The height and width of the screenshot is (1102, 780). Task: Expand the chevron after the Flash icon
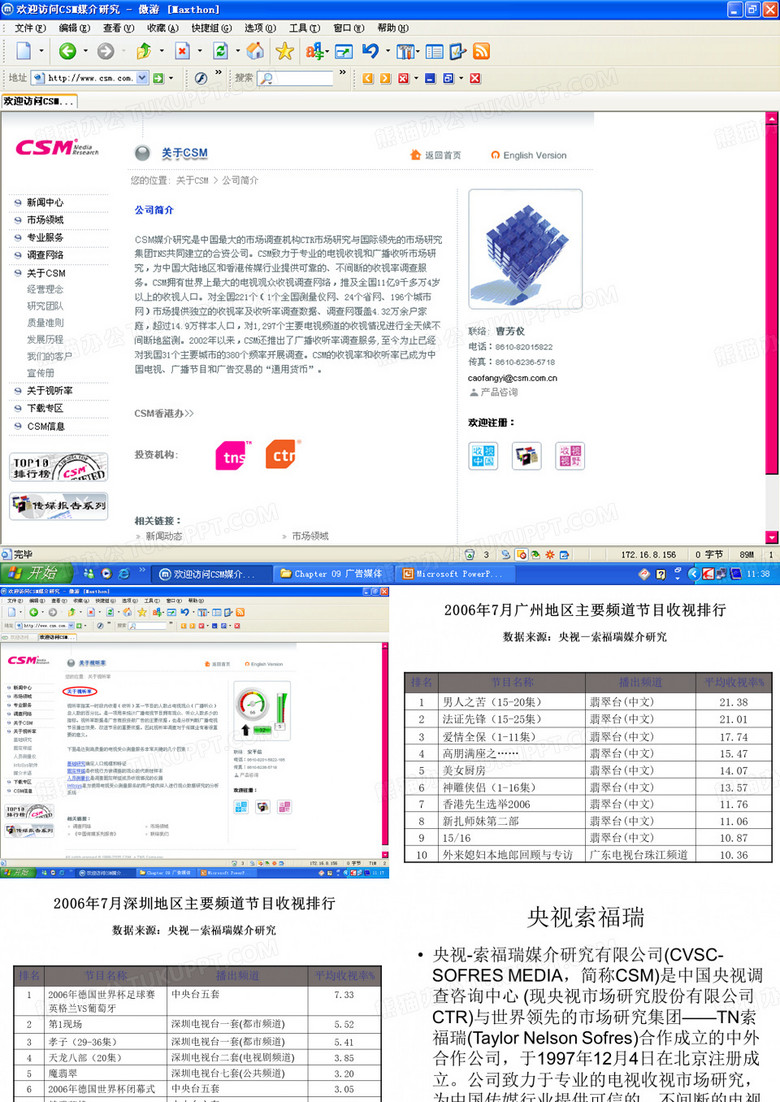pos(219,72)
